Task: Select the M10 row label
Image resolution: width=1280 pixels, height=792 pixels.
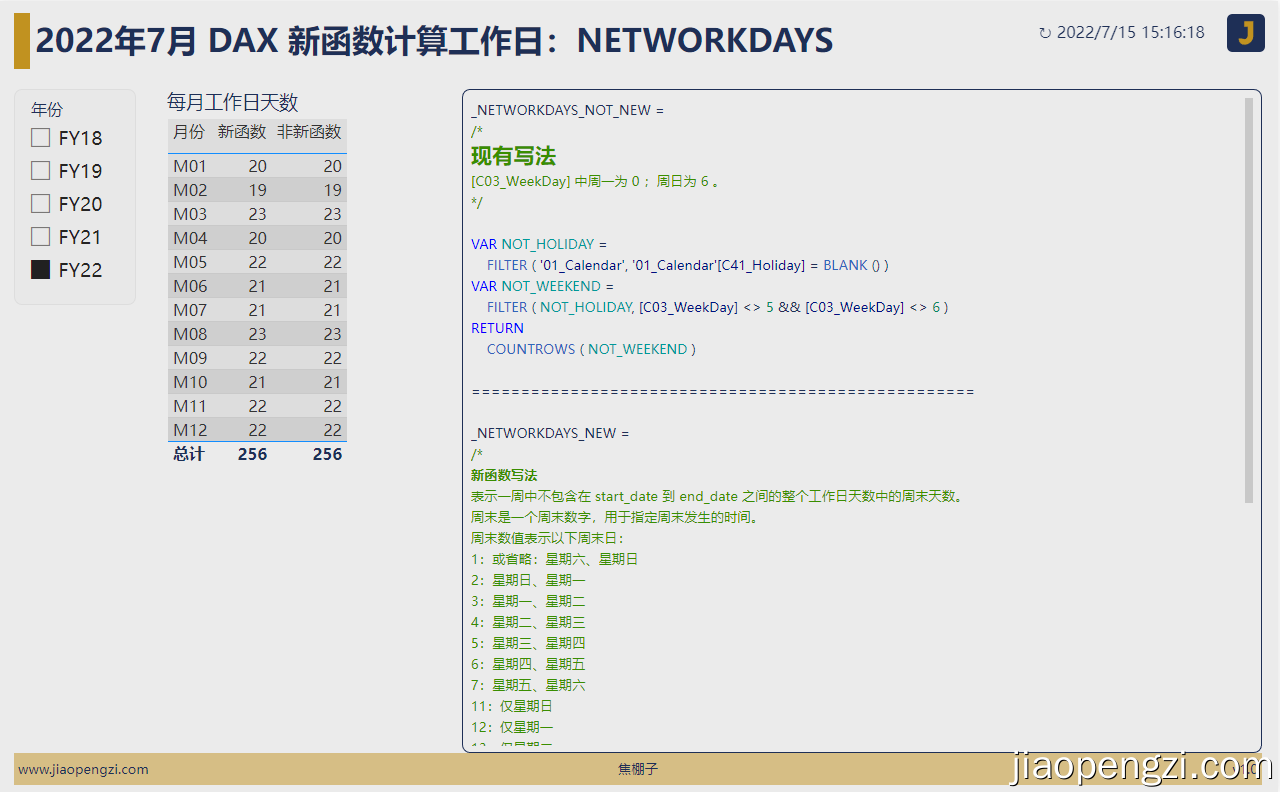Action: point(190,382)
